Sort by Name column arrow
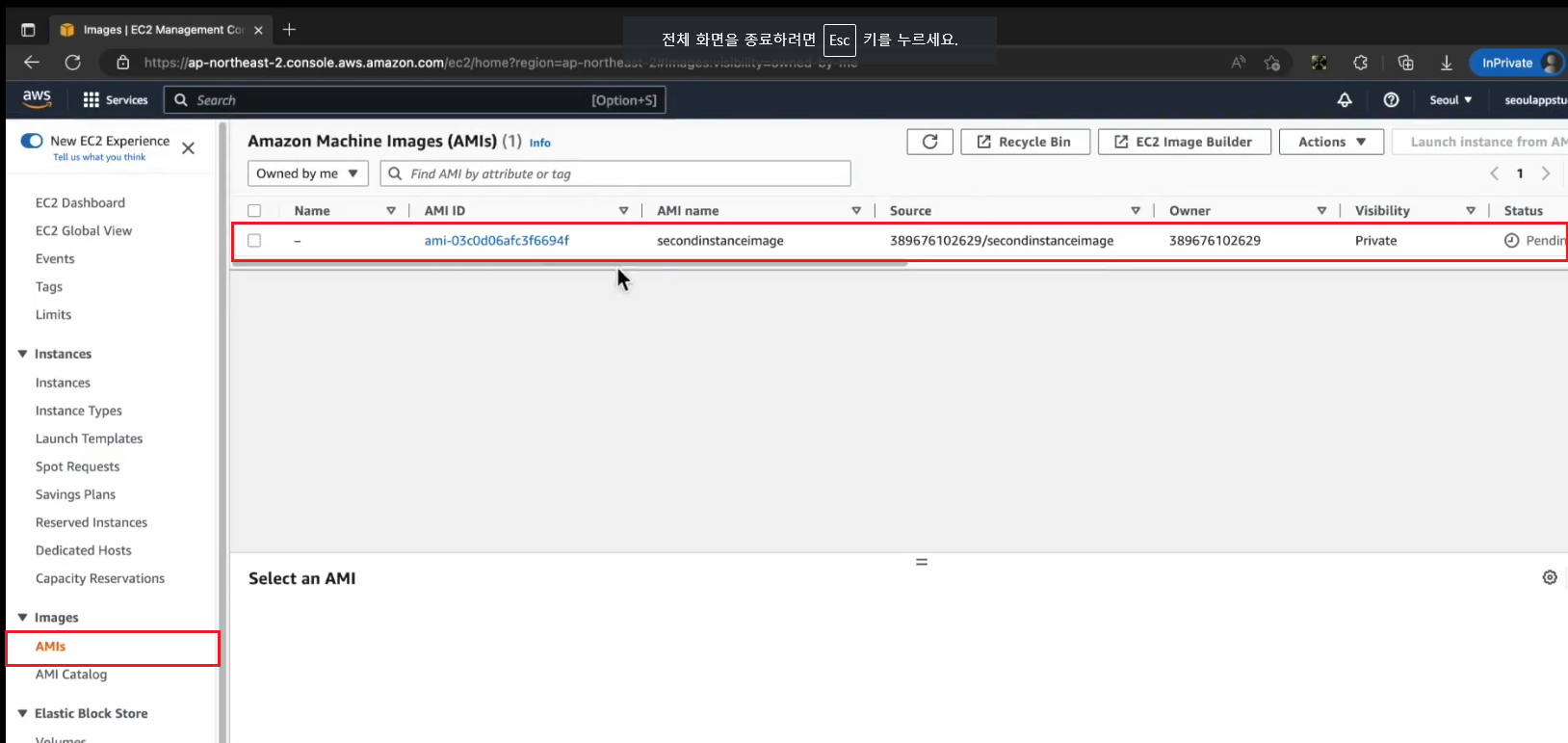Image resolution: width=1568 pixels, height=743 pixels. [x=391, y=211]
